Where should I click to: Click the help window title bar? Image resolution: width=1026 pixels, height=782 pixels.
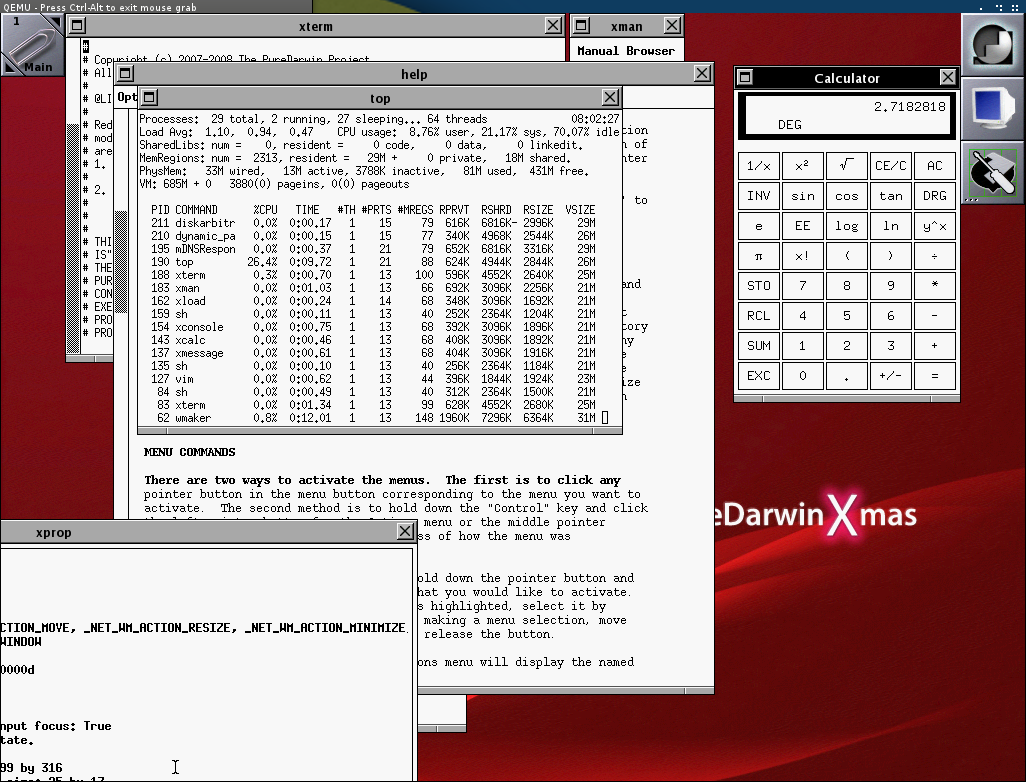point(414,74)
